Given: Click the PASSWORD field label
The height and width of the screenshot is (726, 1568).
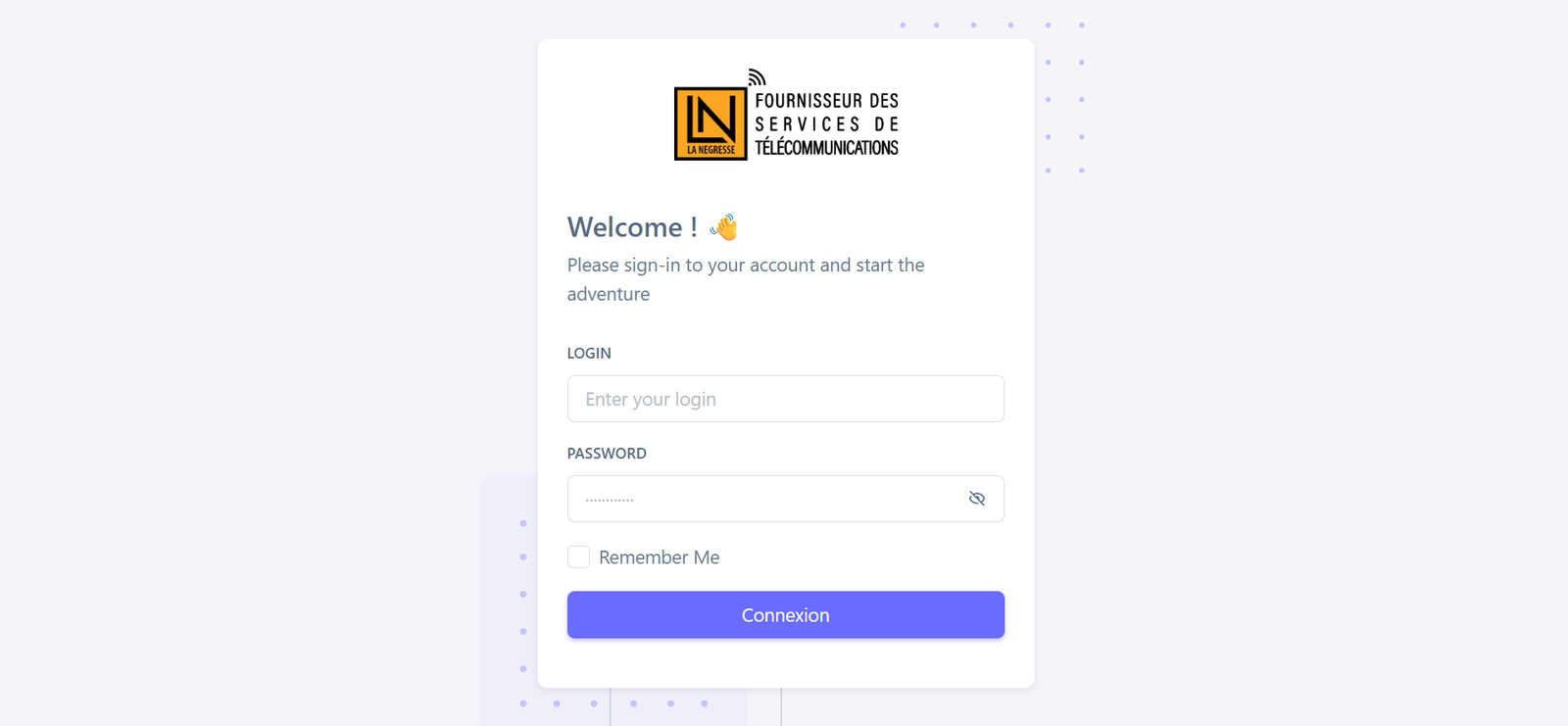Looking at the screenshot, I should click(607, 454).
